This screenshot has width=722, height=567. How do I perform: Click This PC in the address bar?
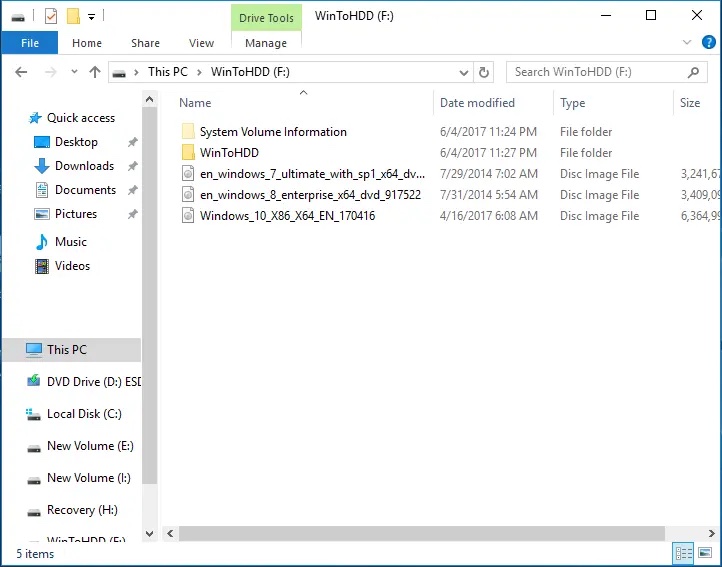point(168,72)
